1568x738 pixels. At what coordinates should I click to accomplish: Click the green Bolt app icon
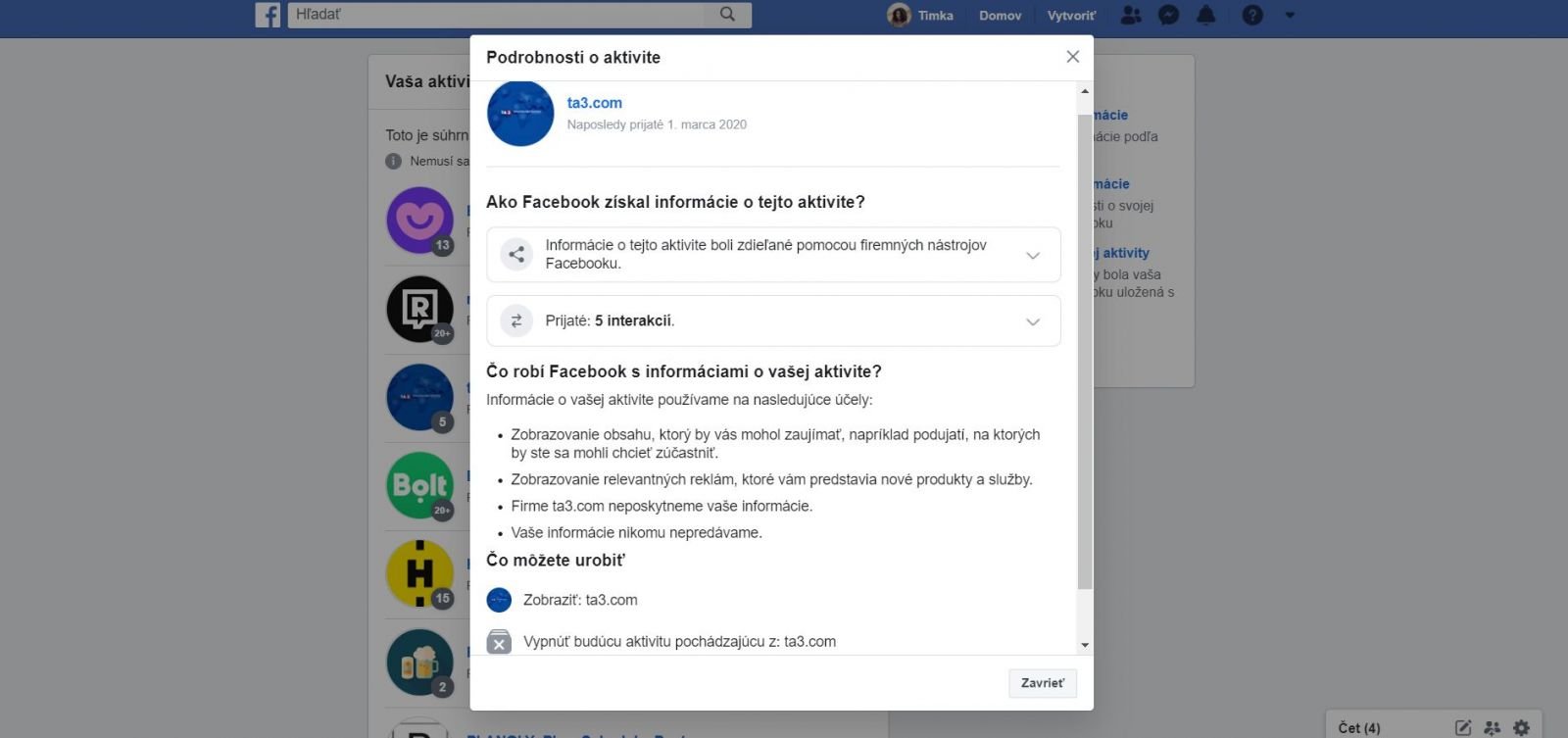pyautogui.click(x=420, y=485)
